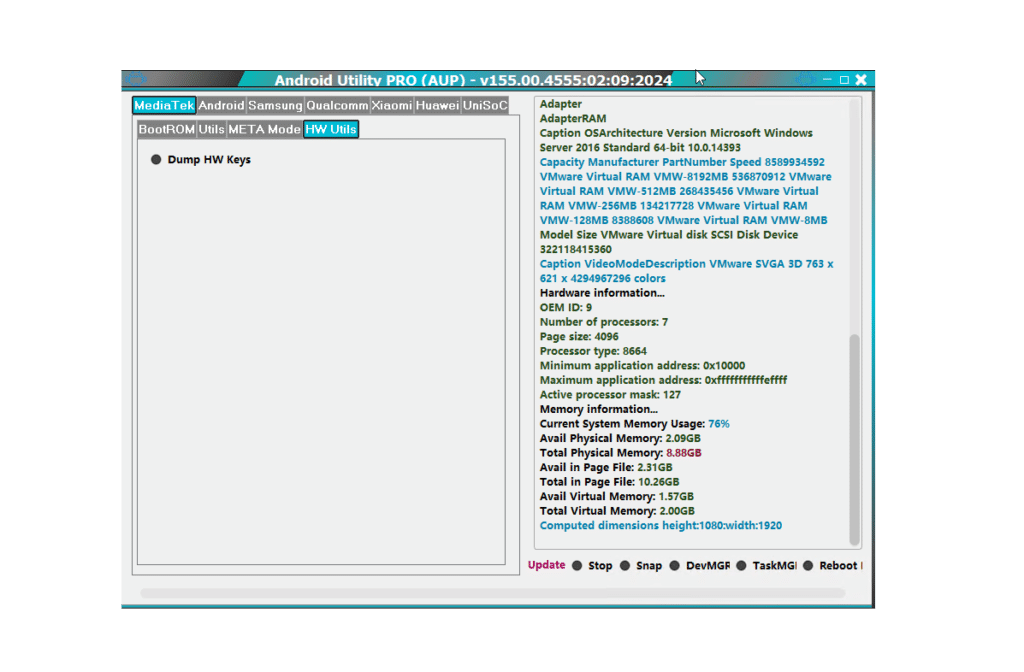The height and width of the screenshot is (672, 1024).
Task: Select the Dump HW Keys option
Action: point(201,158)
